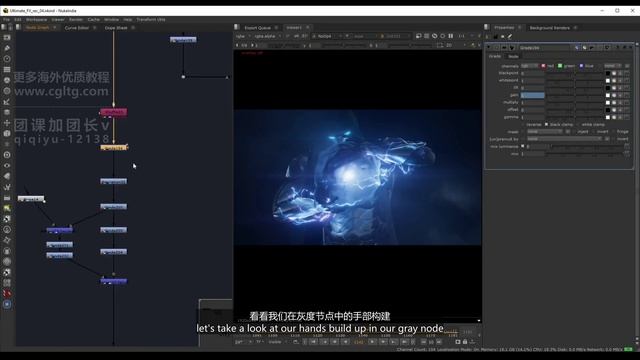The width and height of the screenshot is (640, 360).
Task: Open the viewer A input Noise4 dropdown
Action: (x=327, y=36)
